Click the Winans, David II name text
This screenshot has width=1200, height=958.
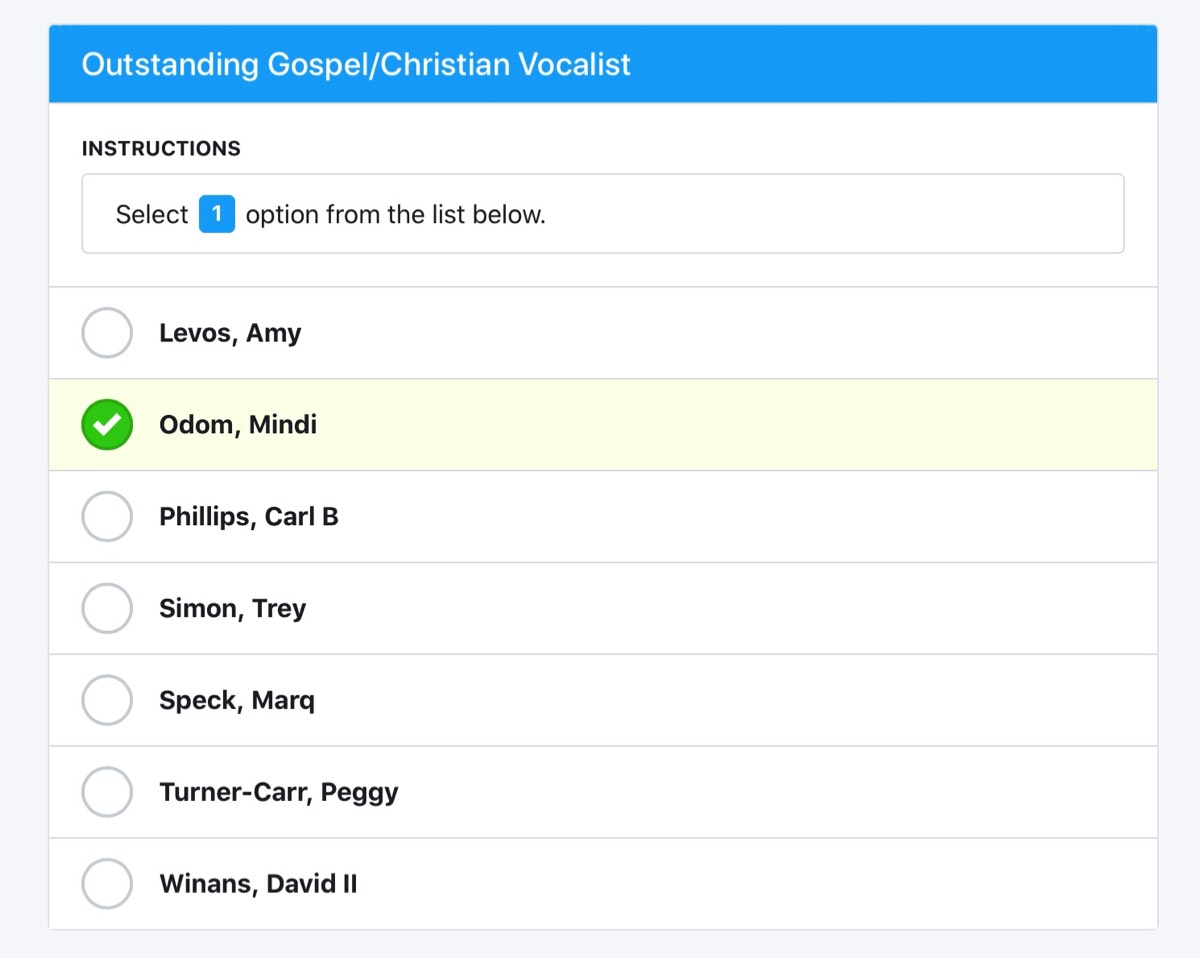coord(258,884)
